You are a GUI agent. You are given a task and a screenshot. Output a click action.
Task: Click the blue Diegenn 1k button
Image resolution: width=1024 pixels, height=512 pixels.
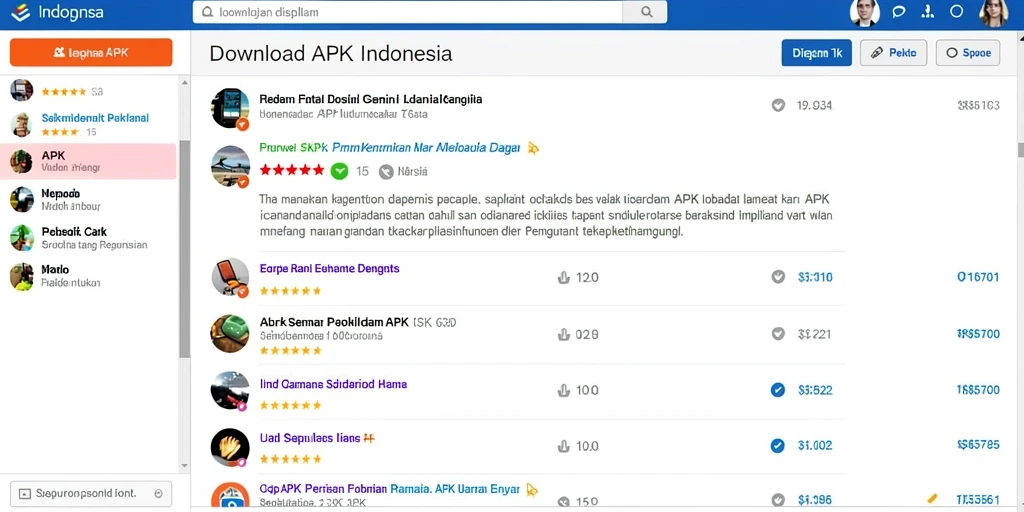(816, 53)
